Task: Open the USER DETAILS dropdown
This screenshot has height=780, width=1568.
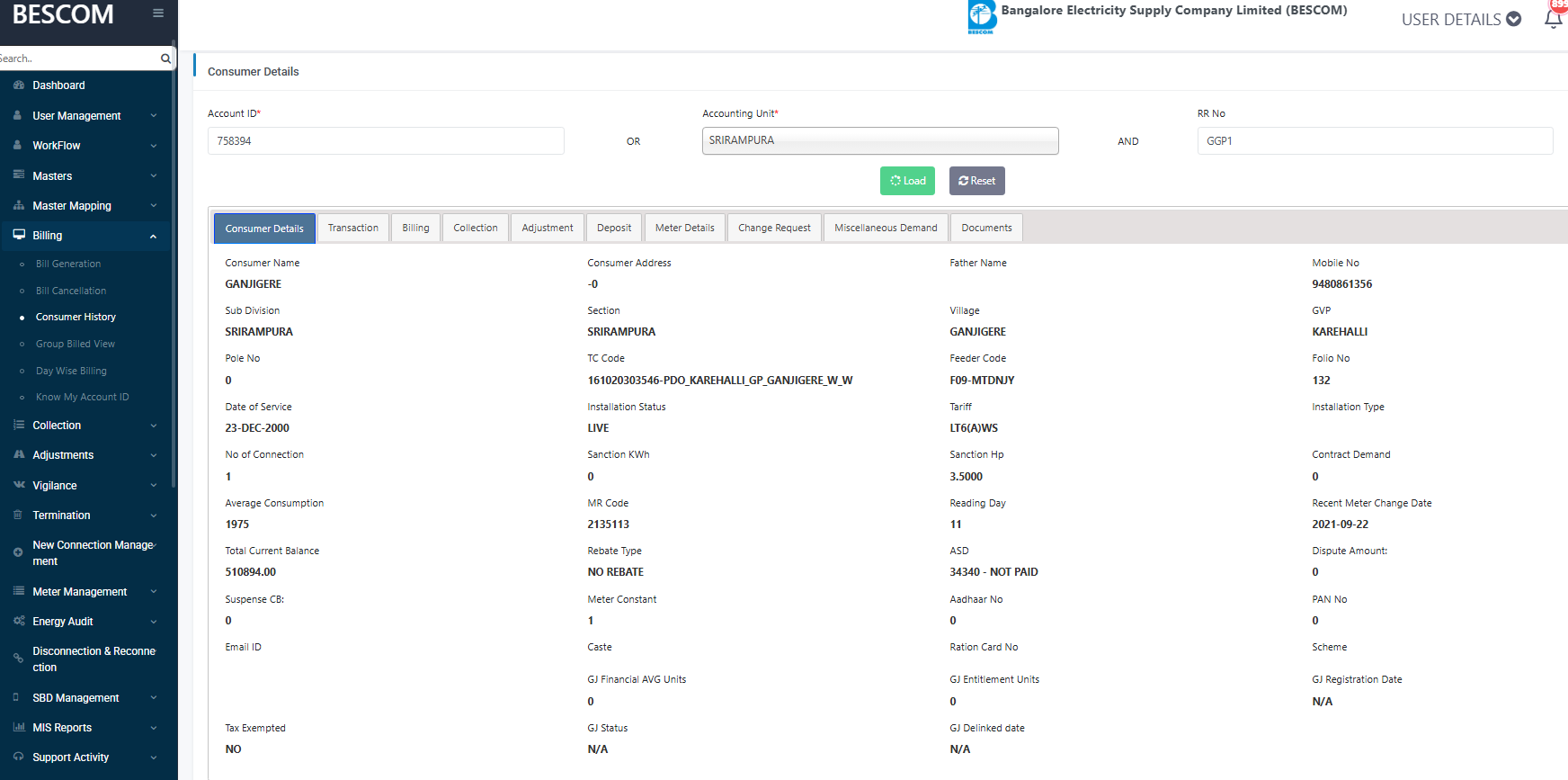Action: coord(1461,19)
